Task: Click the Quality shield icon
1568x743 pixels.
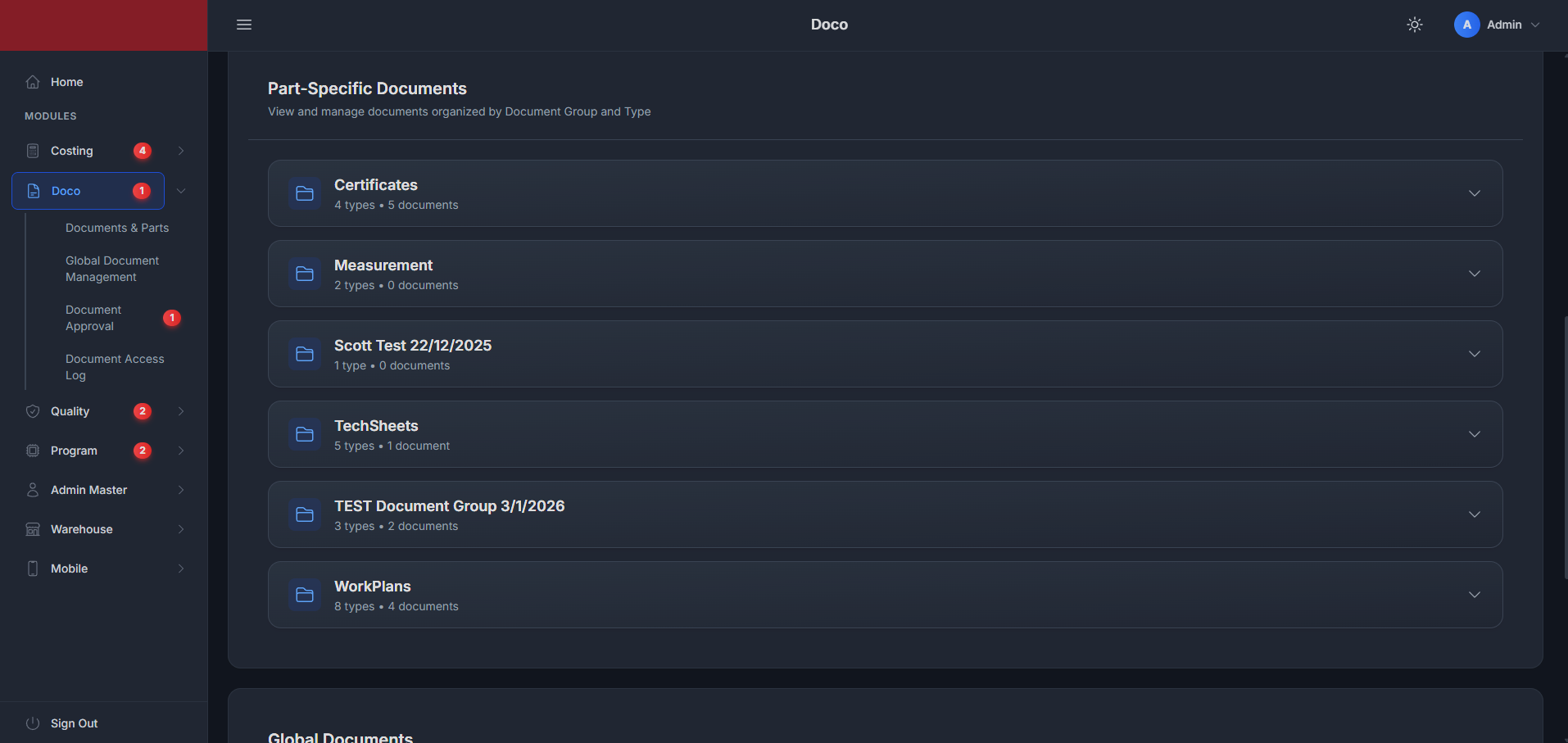Action: coord(33,411)
